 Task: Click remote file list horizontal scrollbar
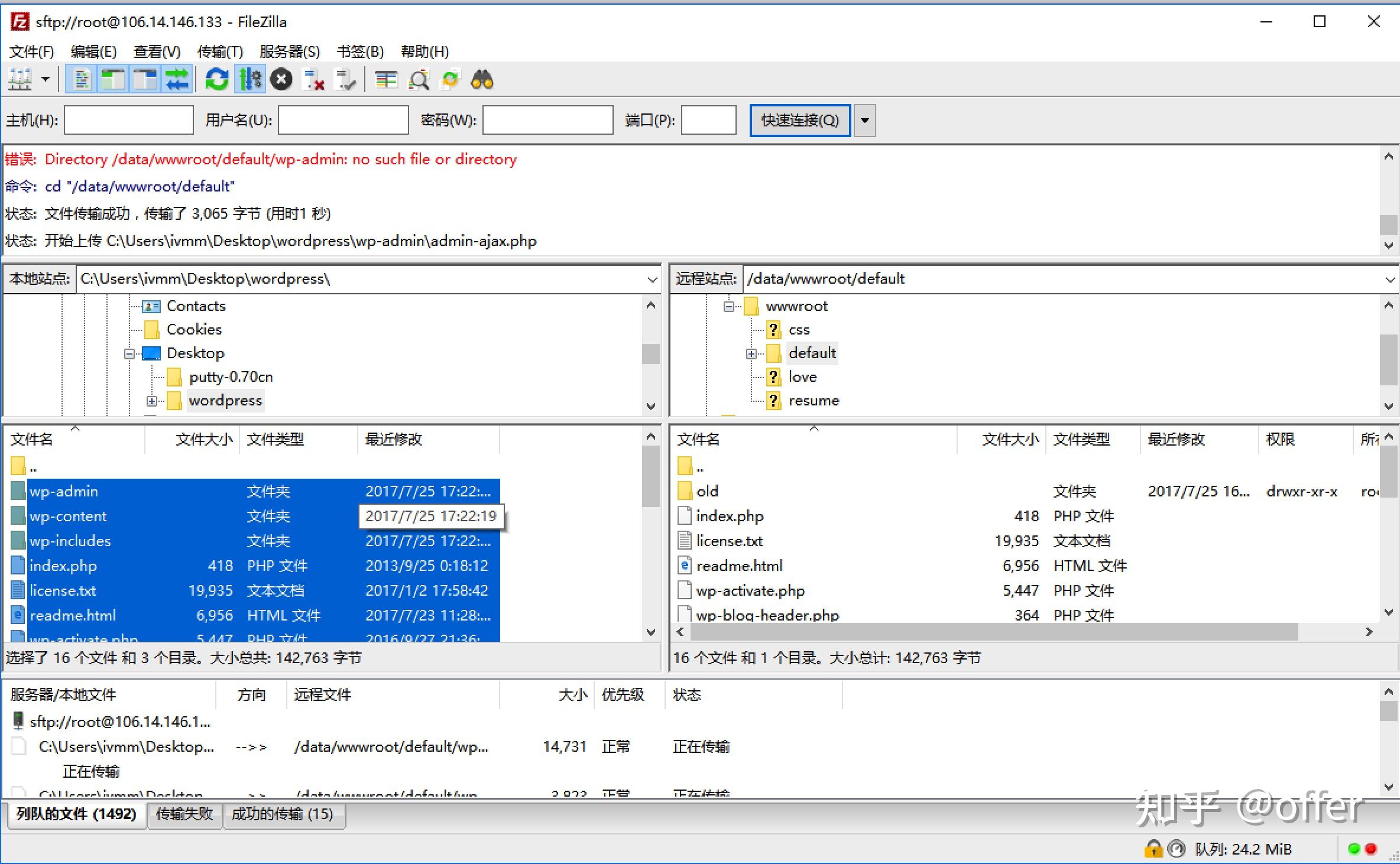click(993, 632)
